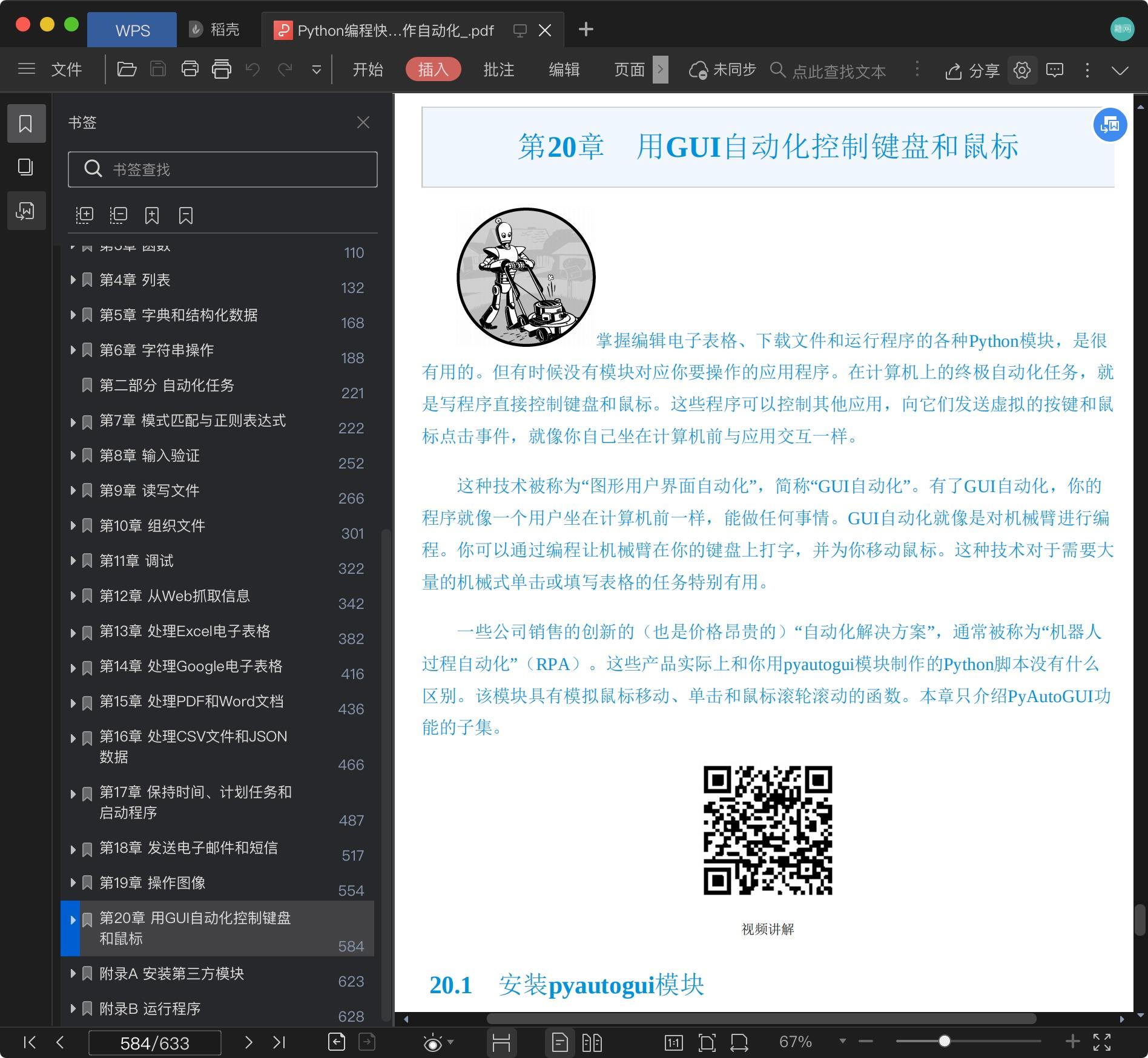Viewport: 1148px width, 1058px height.
Task: Select the bookmark panel sidebar icon
Action: (x=26, y=123)
